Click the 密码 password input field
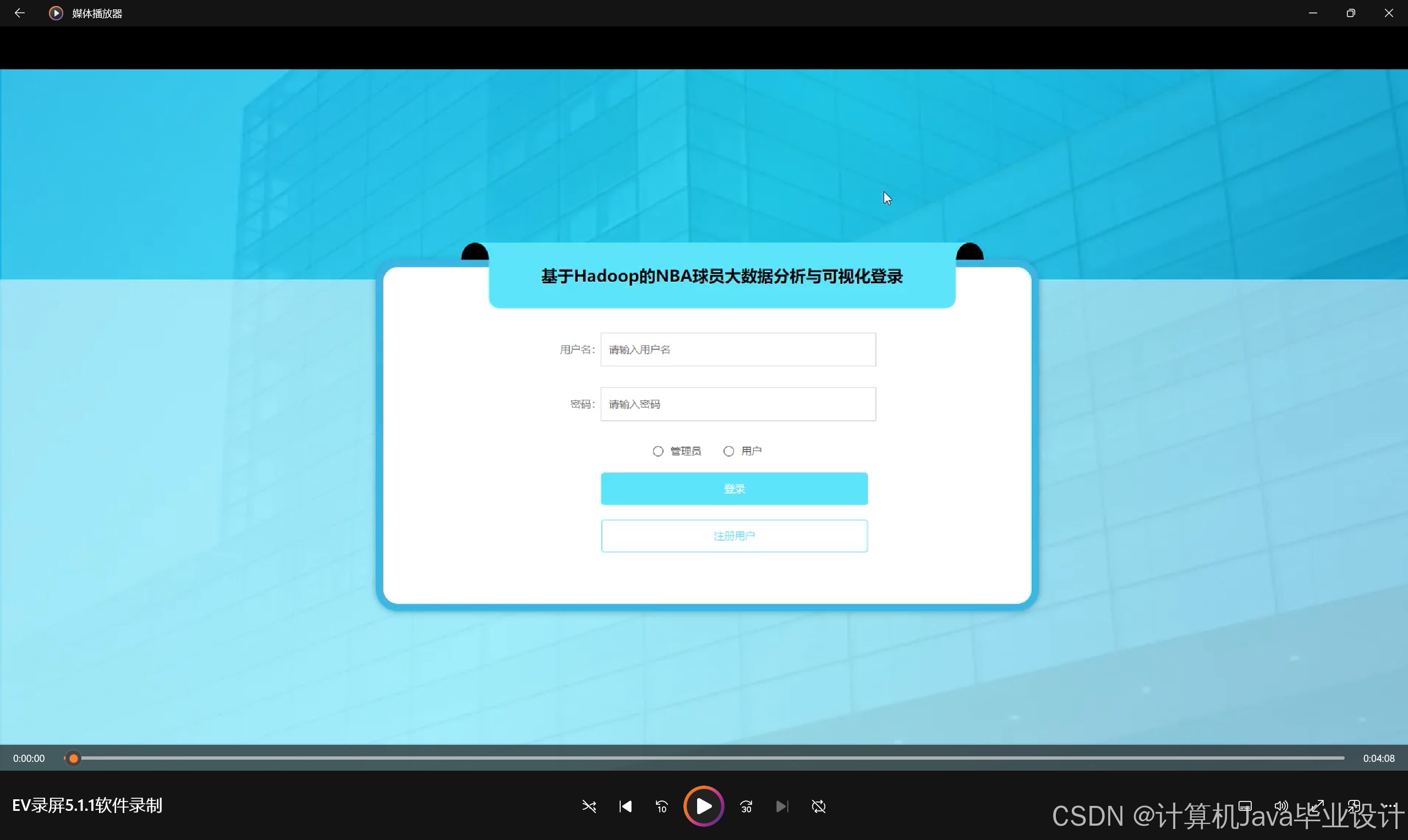The image size is (1408, 840). (738, 404)
